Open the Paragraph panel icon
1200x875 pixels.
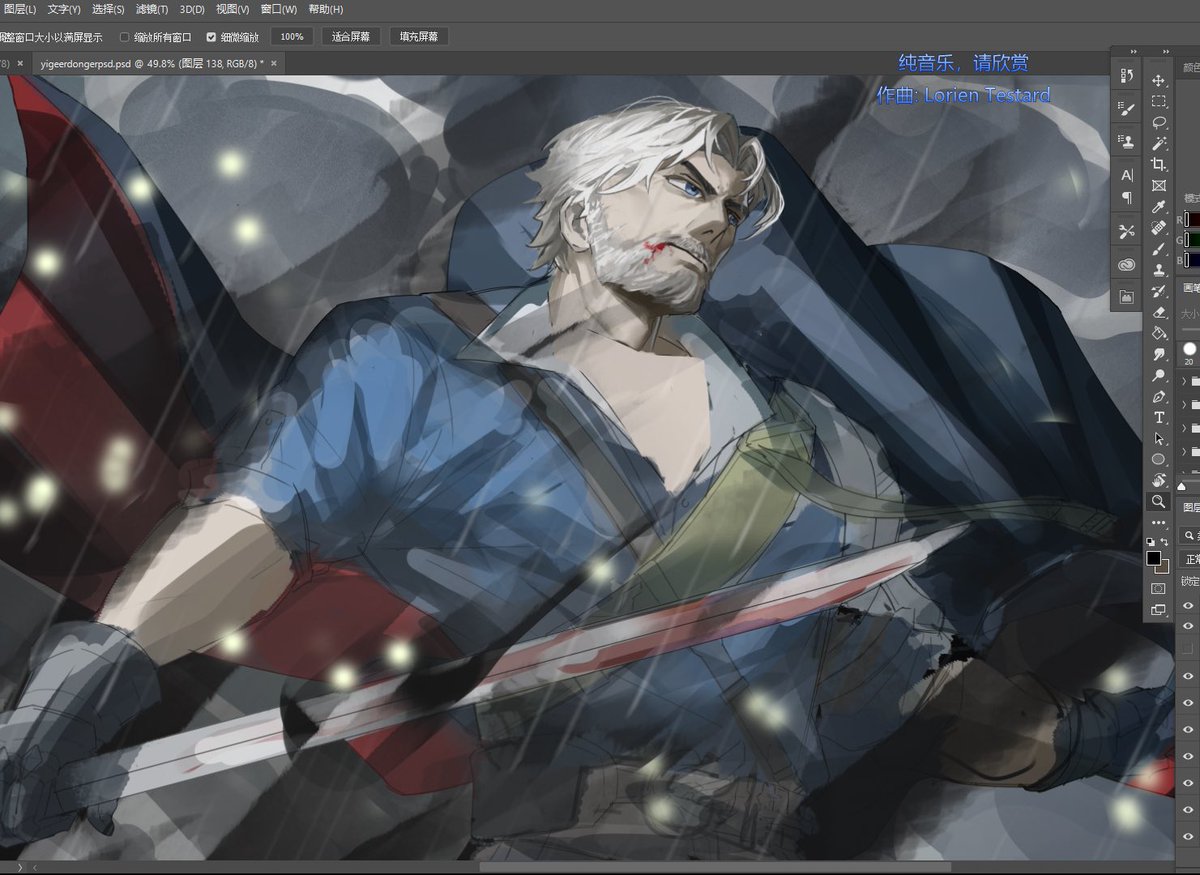pos(1127,198)
